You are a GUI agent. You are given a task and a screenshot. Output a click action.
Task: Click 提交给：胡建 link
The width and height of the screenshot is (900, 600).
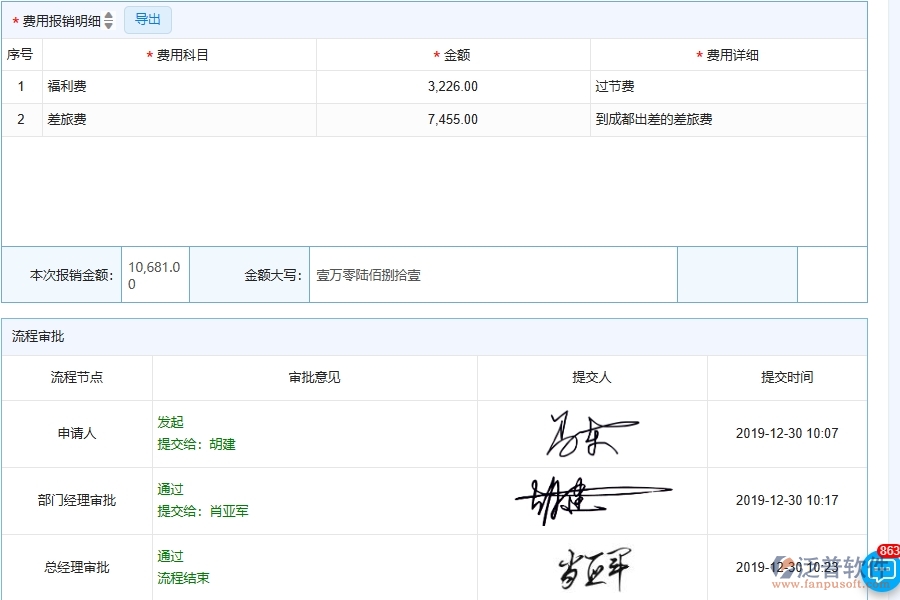click(194, 444)
